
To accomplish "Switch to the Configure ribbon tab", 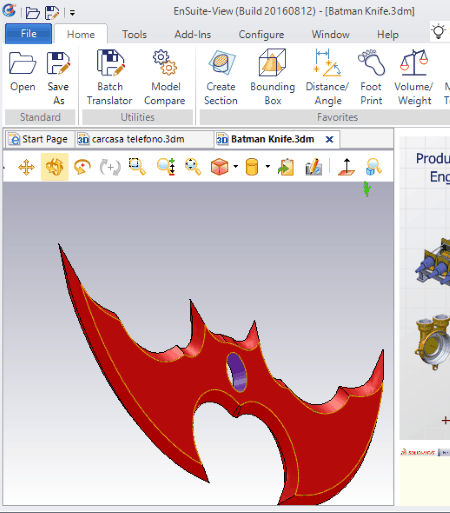I will [x=261, y=34].
